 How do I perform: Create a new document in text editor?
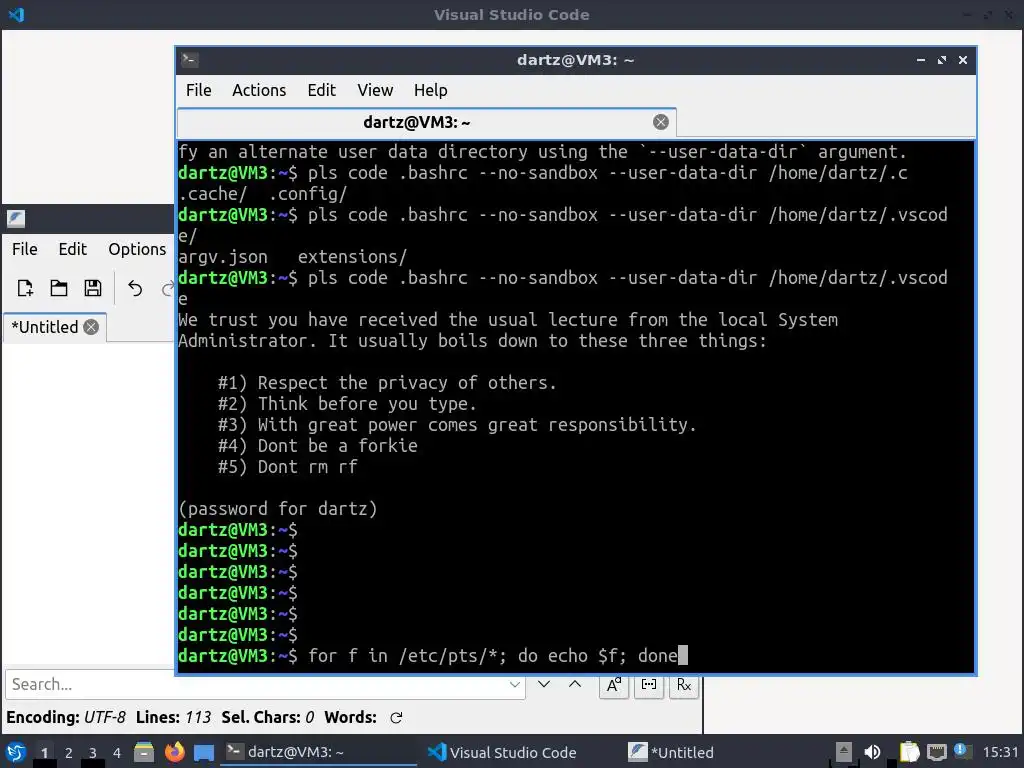coord(25,288)
